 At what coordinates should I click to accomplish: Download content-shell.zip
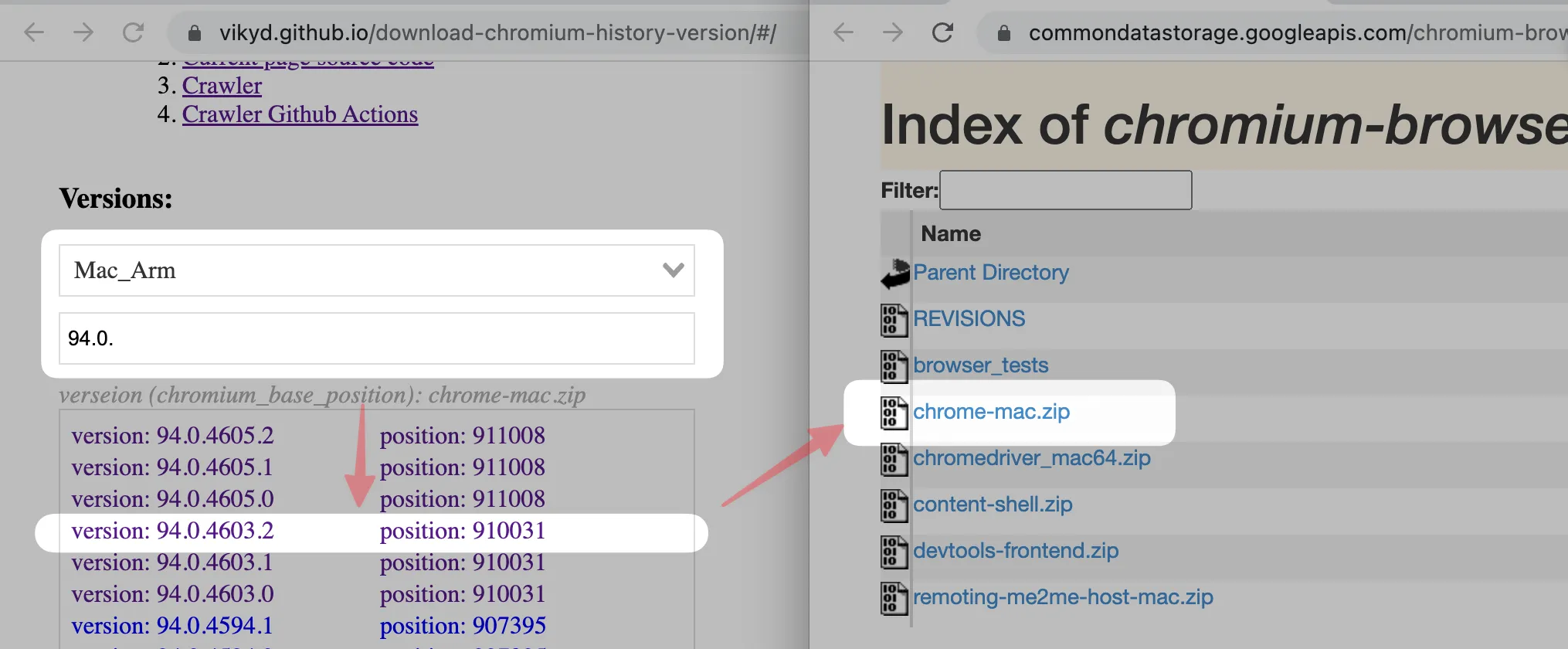click(x=993, y=504)
